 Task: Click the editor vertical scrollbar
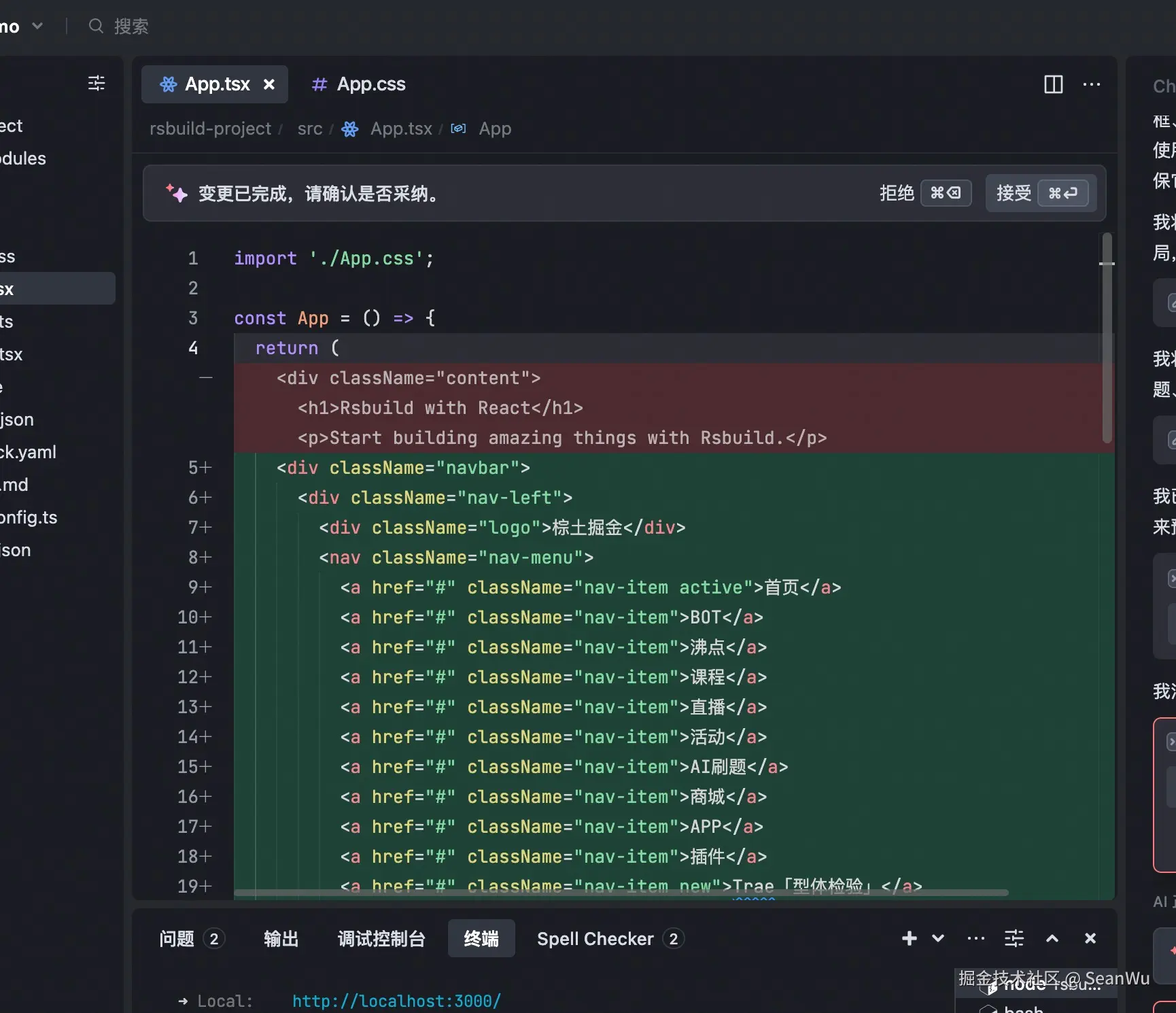(1107, 338)
